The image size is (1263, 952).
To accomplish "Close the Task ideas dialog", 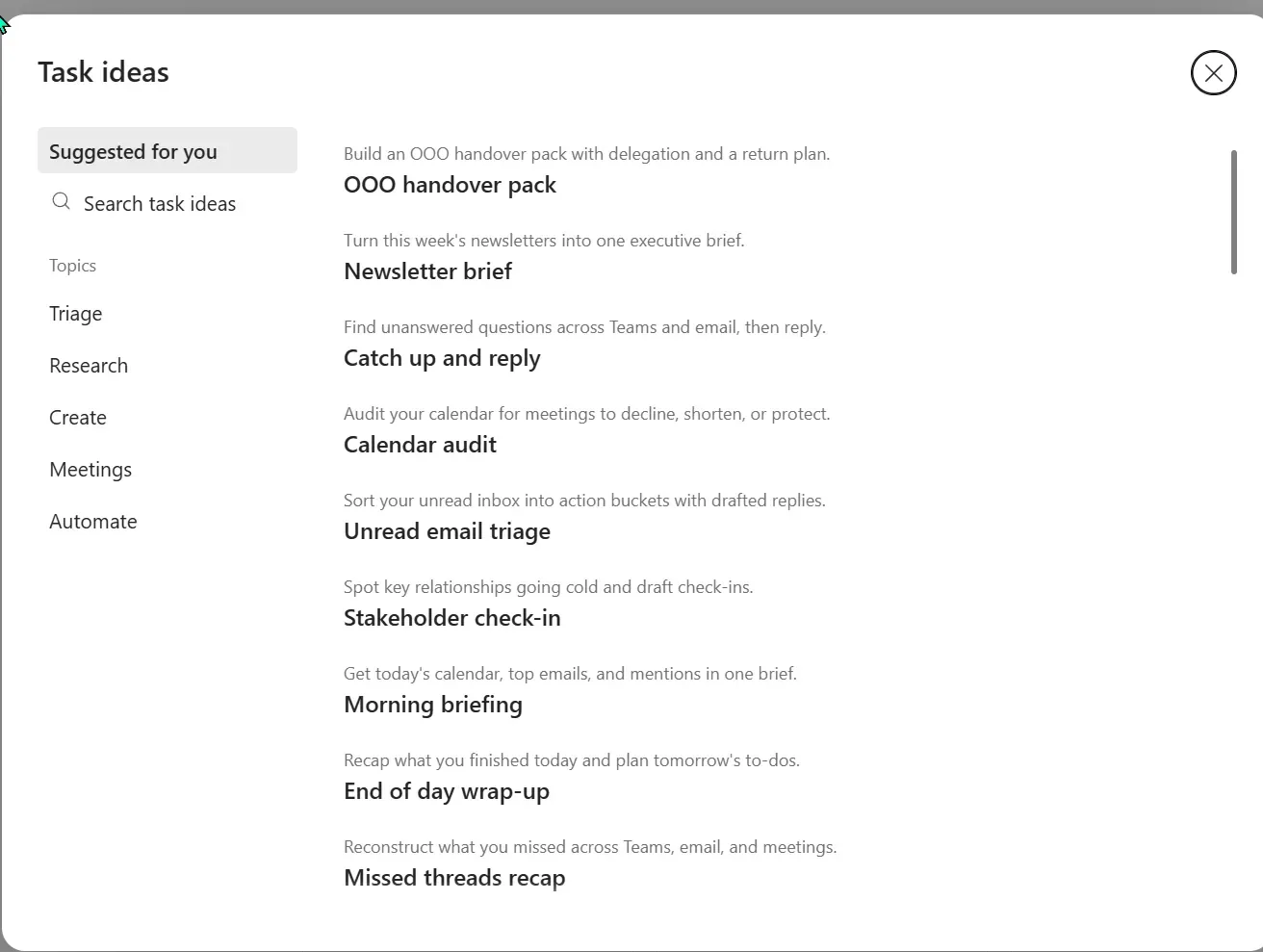I will 1213,73.
